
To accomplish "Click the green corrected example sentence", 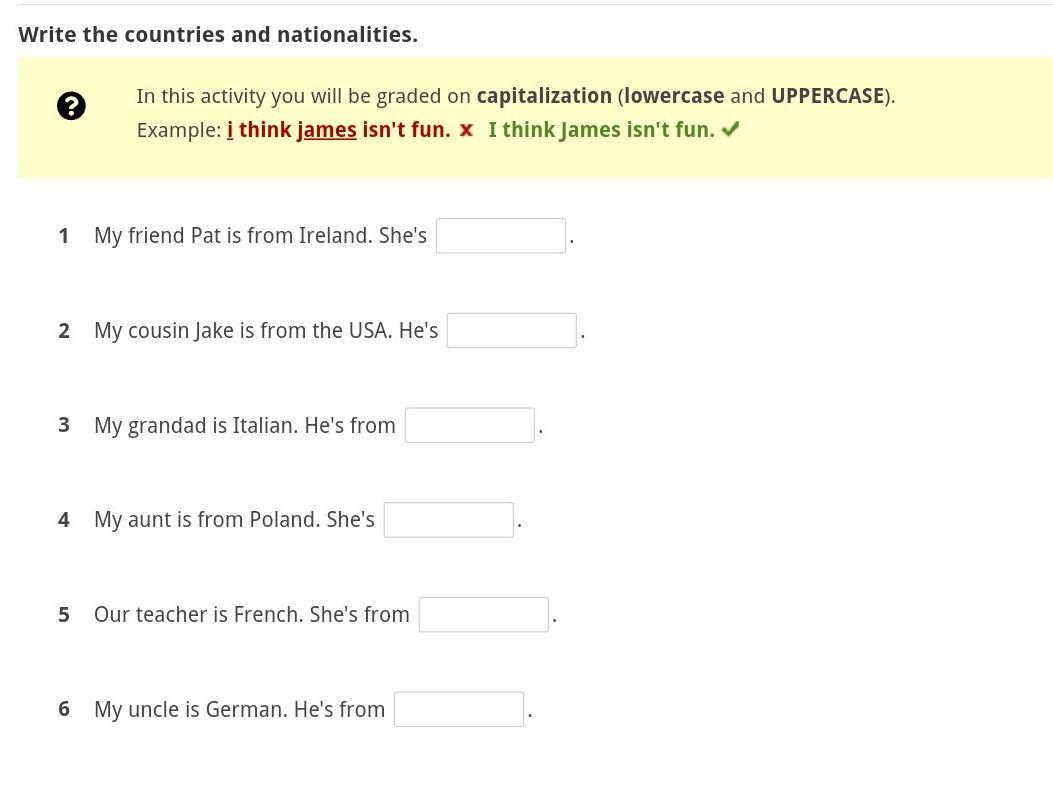I will pyautogui.click(x=601, y=130).
